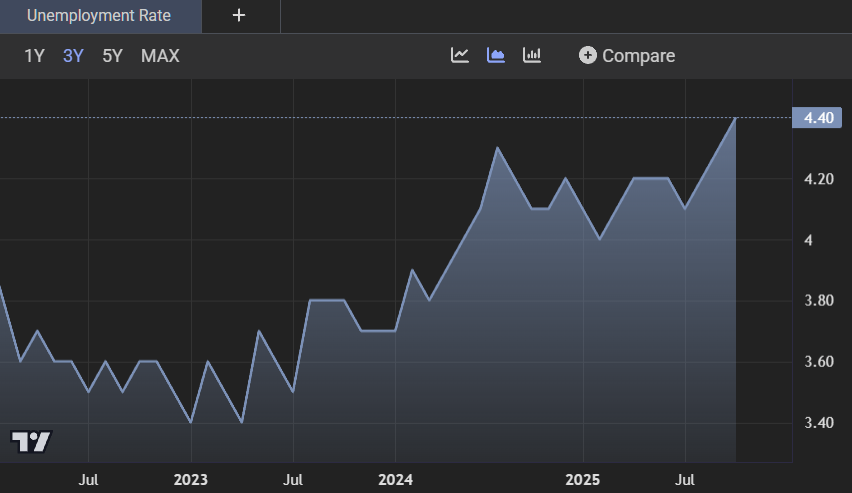Click the Compare button

click(627, 56)
